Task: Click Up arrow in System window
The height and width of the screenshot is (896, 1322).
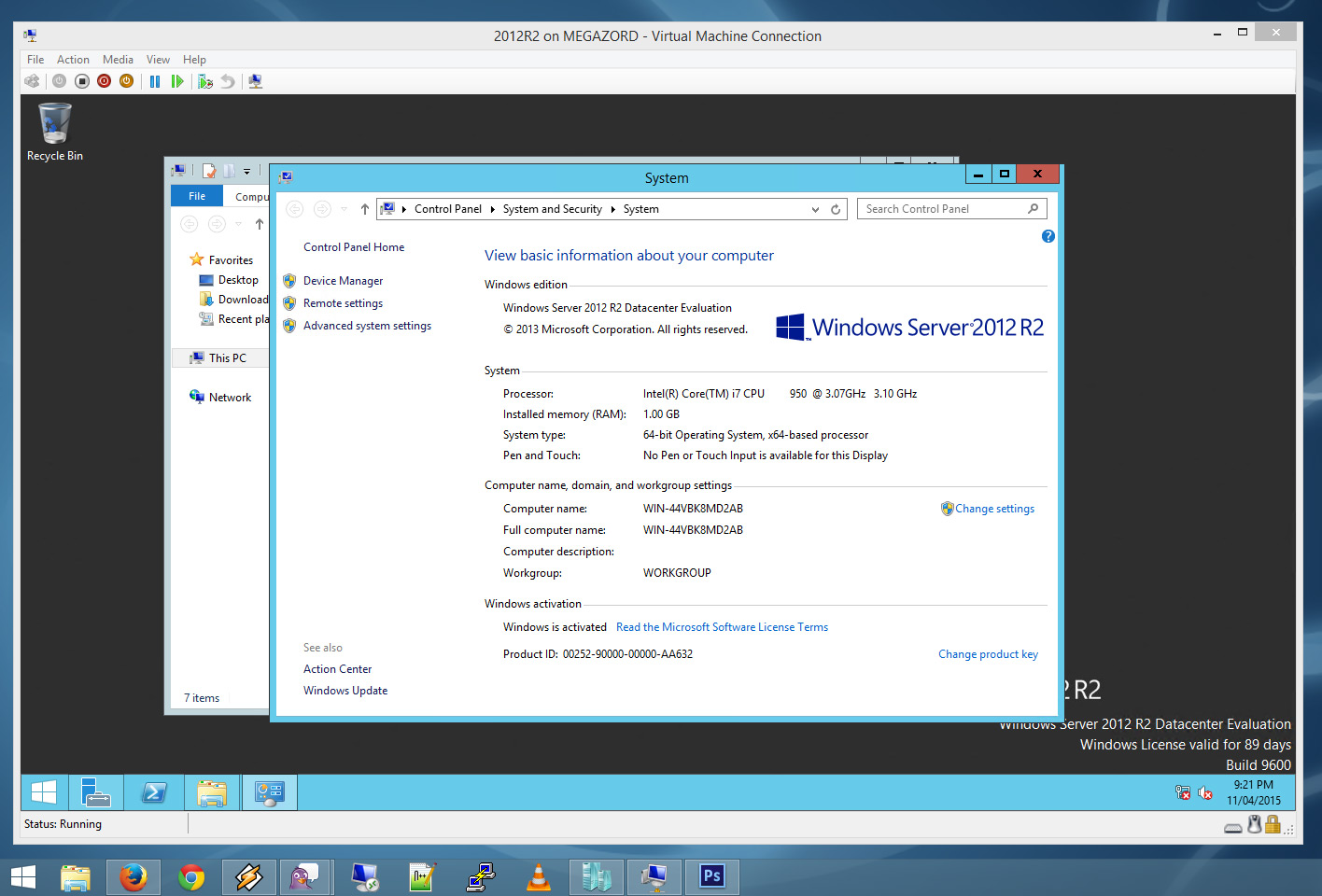Action: (x=364, y=209)
